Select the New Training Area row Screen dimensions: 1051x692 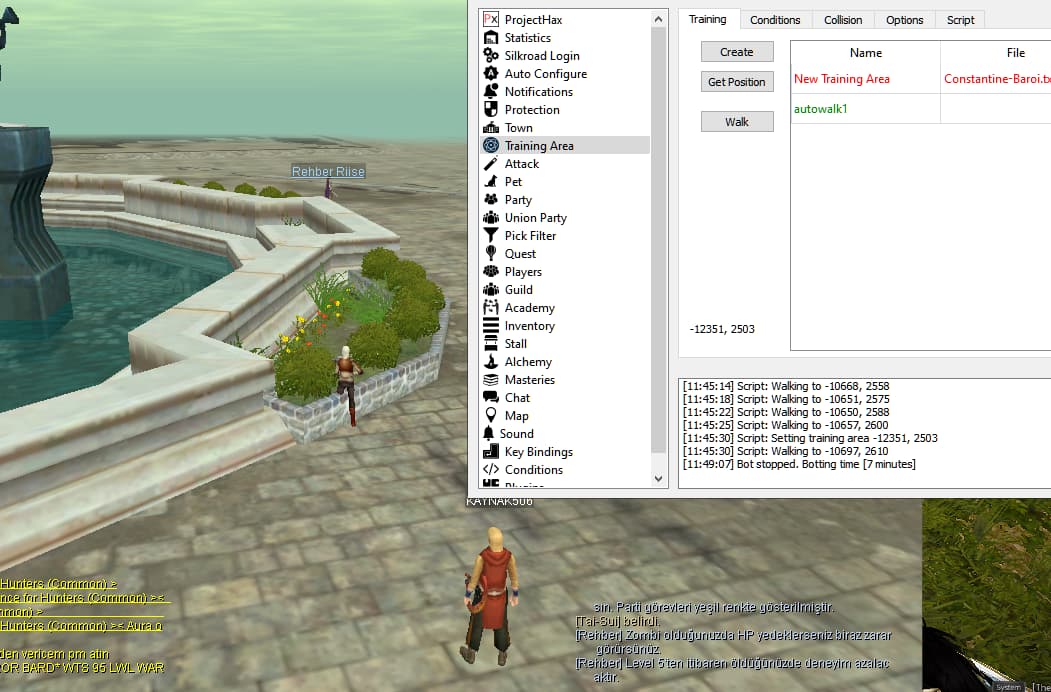pos(841,79)
